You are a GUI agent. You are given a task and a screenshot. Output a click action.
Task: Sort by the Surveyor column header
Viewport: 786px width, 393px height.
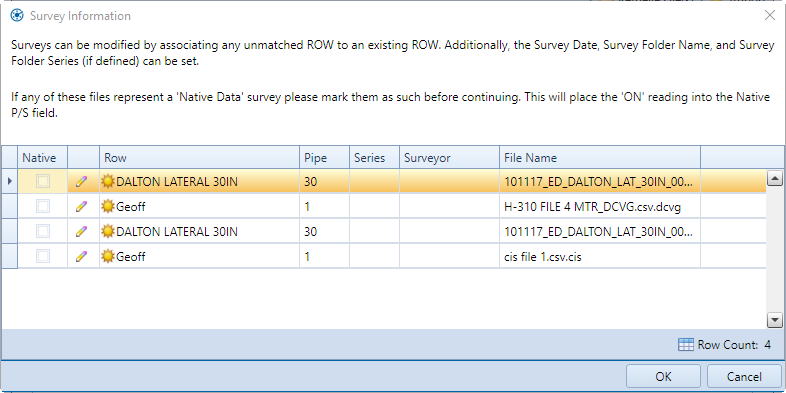click(450, 157)
